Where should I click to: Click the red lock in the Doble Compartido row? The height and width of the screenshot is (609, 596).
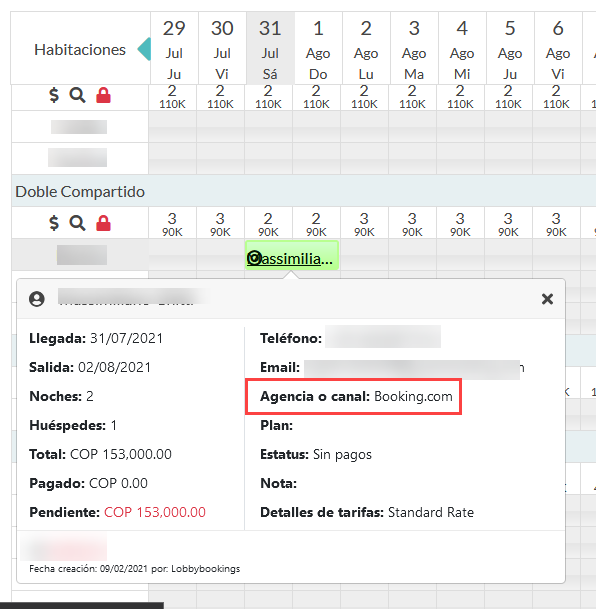coord(103,223)
